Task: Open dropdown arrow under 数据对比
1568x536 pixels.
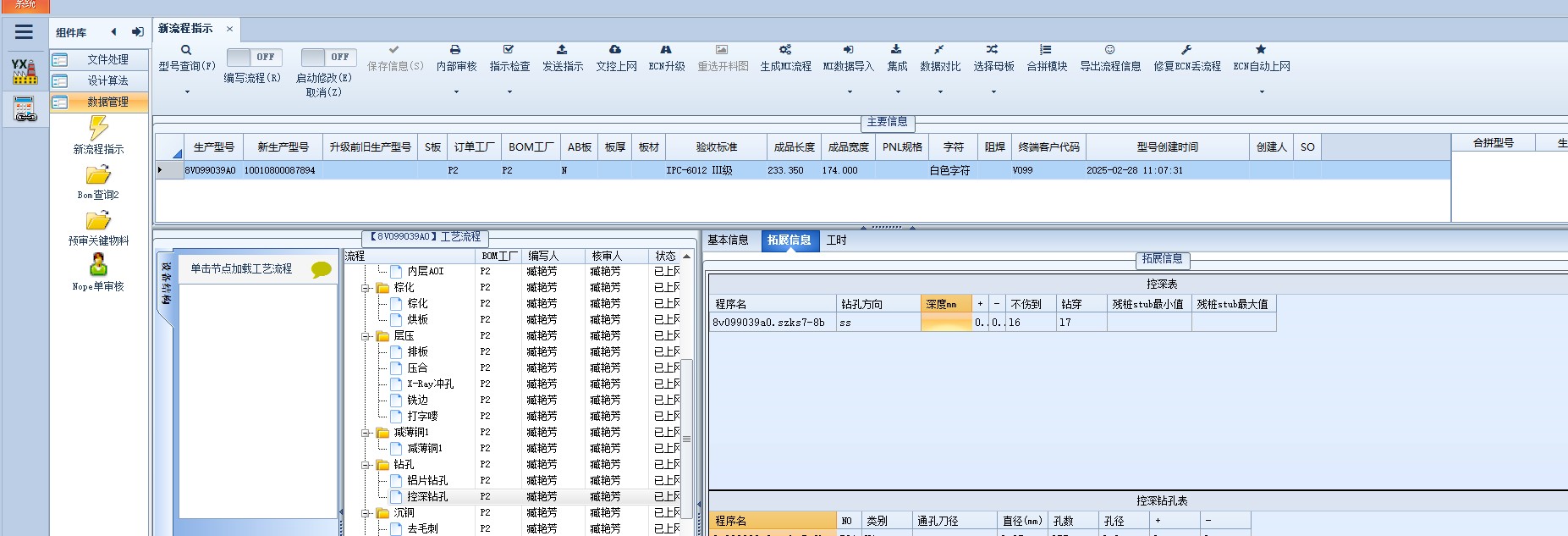Action: [940, 92]
